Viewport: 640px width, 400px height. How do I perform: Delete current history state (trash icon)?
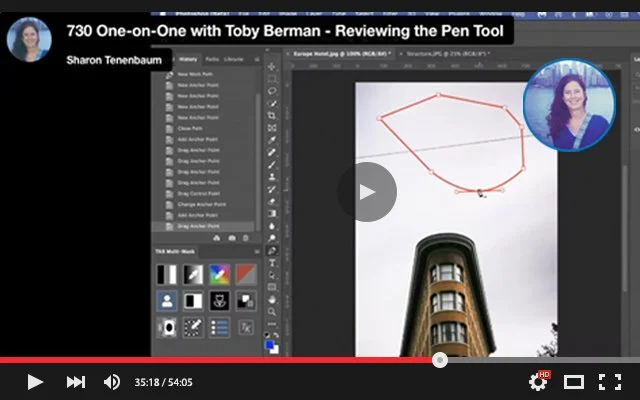[x=246, y=238]
